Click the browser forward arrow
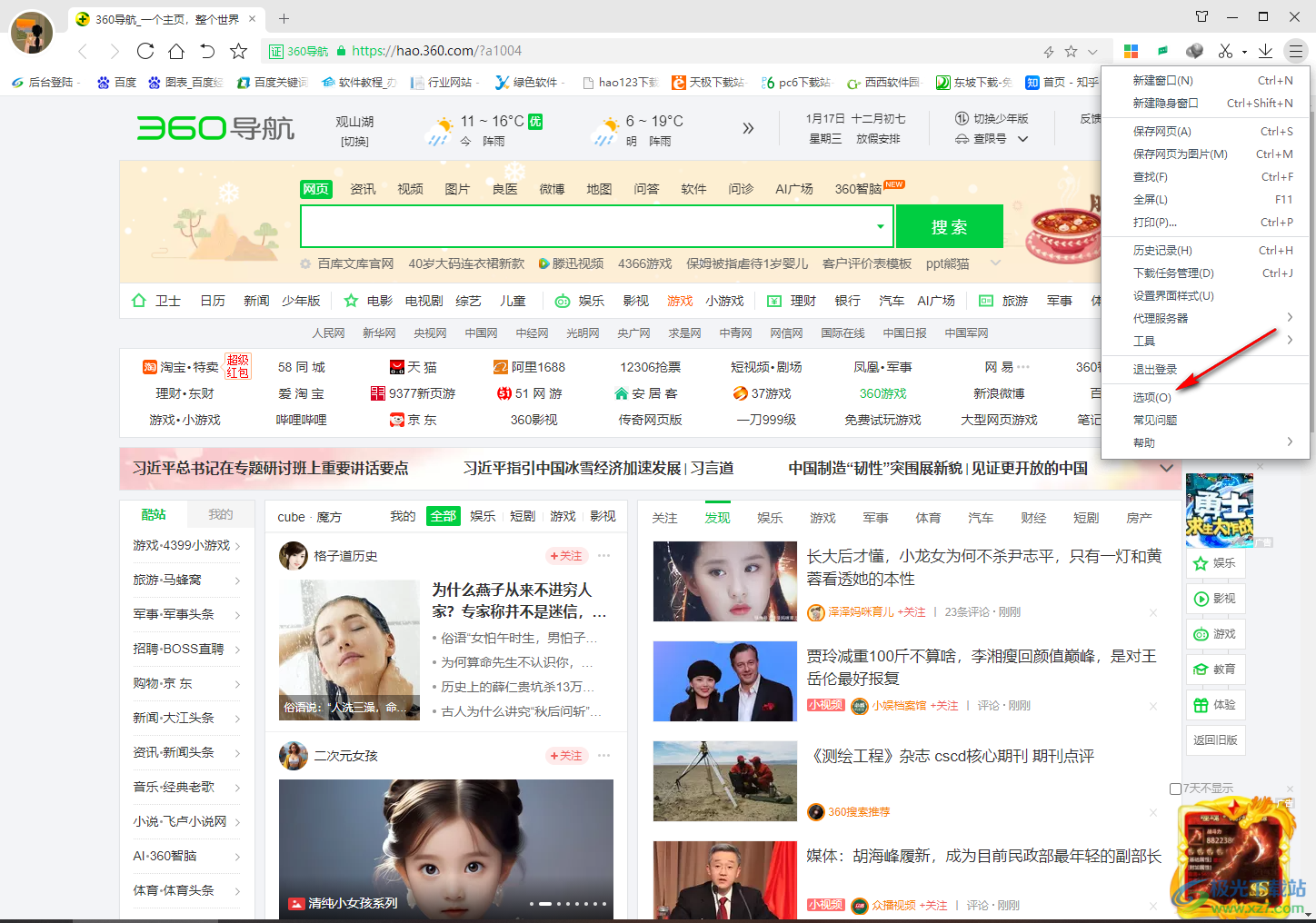 (114, 52)
